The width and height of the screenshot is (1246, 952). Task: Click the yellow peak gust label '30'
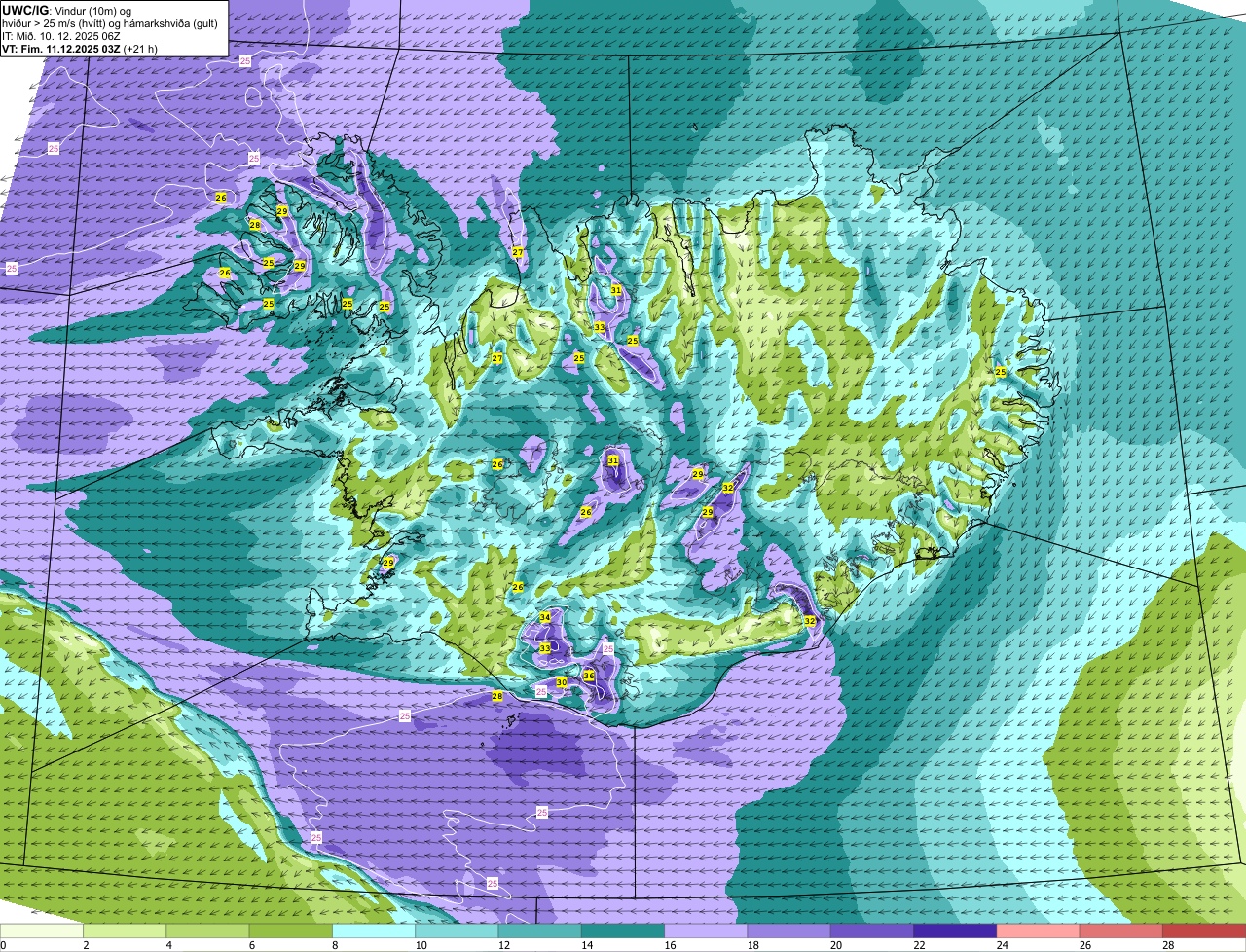pos(562,682)
